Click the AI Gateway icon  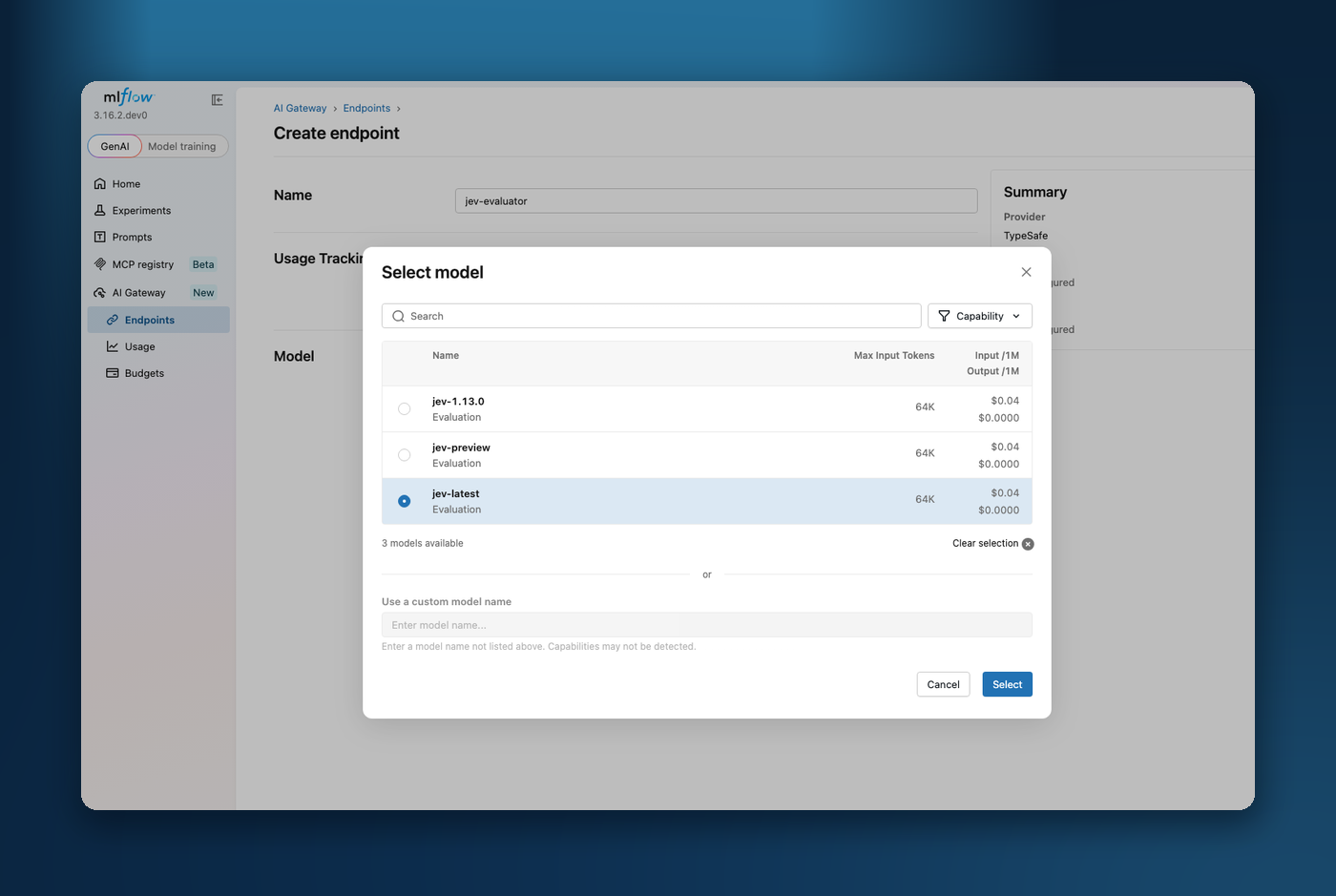click(100, 293)
